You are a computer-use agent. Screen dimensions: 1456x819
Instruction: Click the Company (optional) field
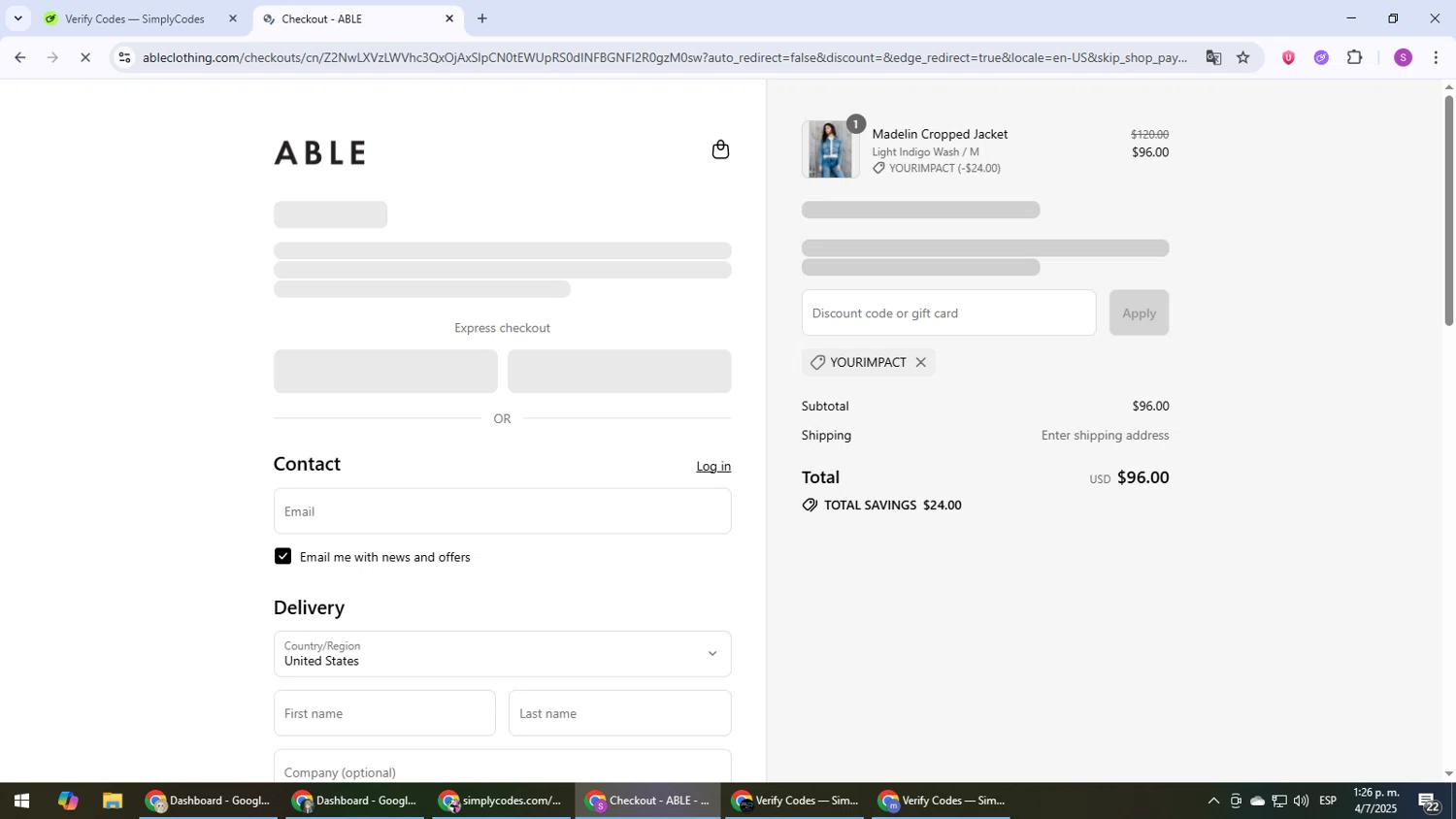click(502, 767)
